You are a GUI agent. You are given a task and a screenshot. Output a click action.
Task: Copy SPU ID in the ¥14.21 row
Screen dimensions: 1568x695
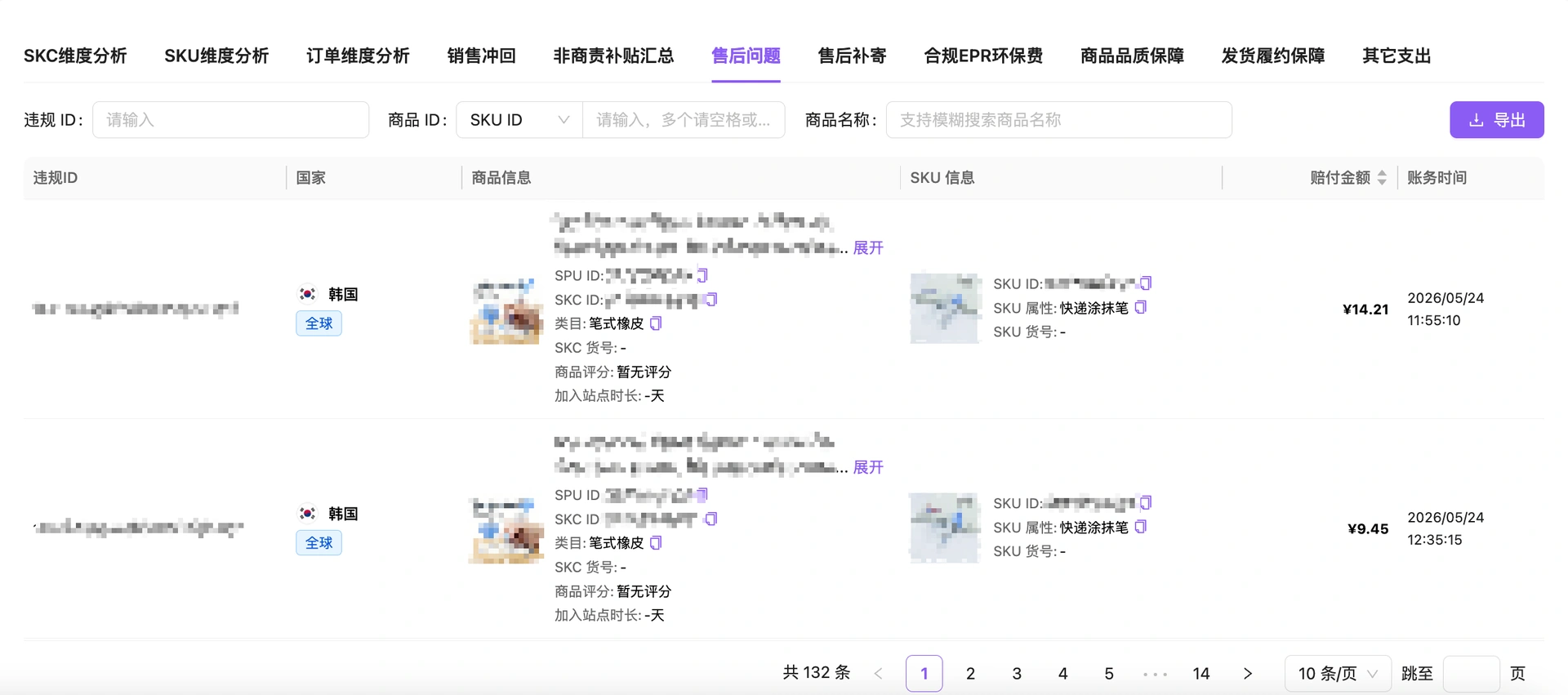point(703,275)
